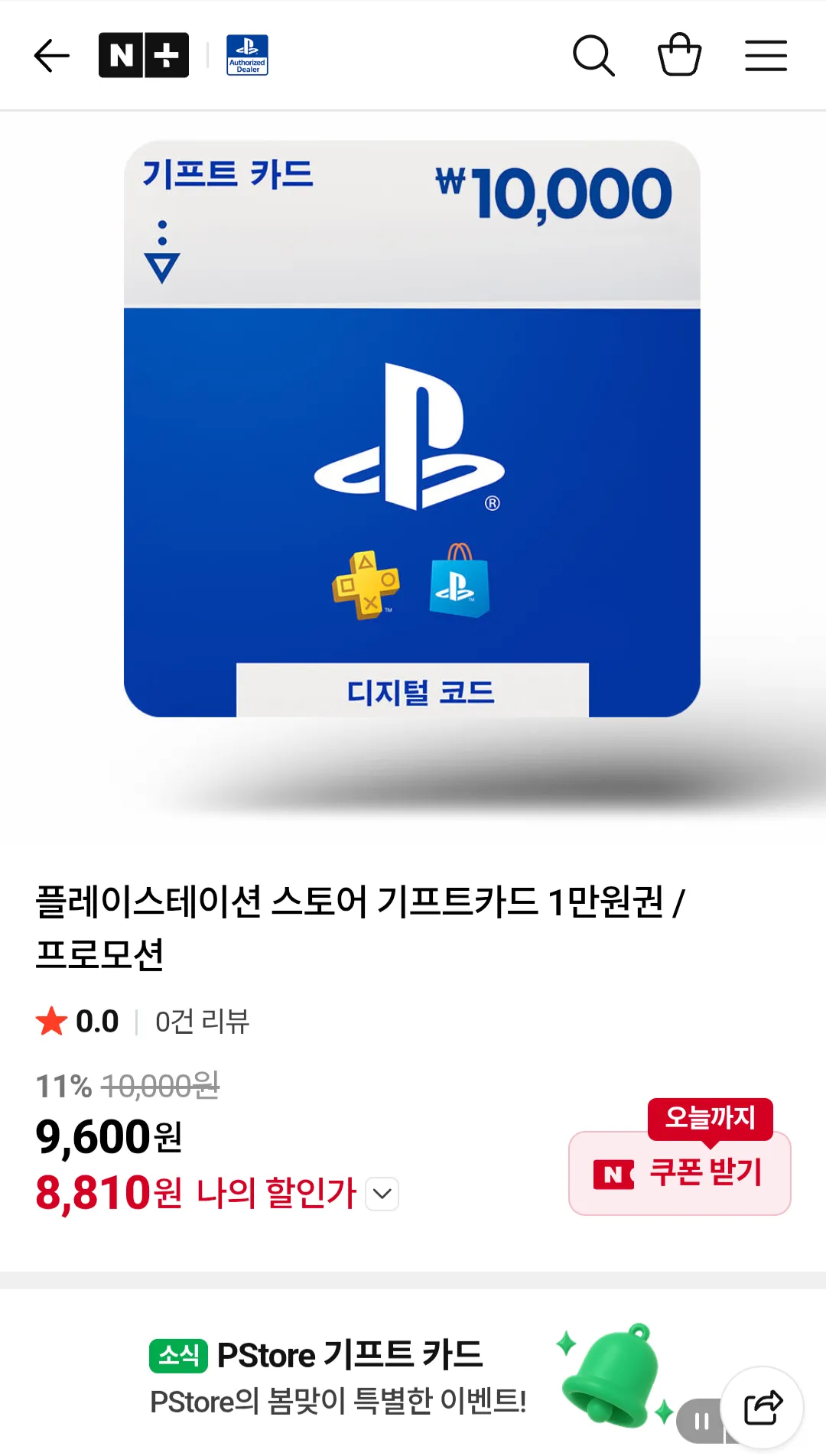Screen dimensions: 826x1456
Task: Tap the share icon button
Action: (763, 1408)
